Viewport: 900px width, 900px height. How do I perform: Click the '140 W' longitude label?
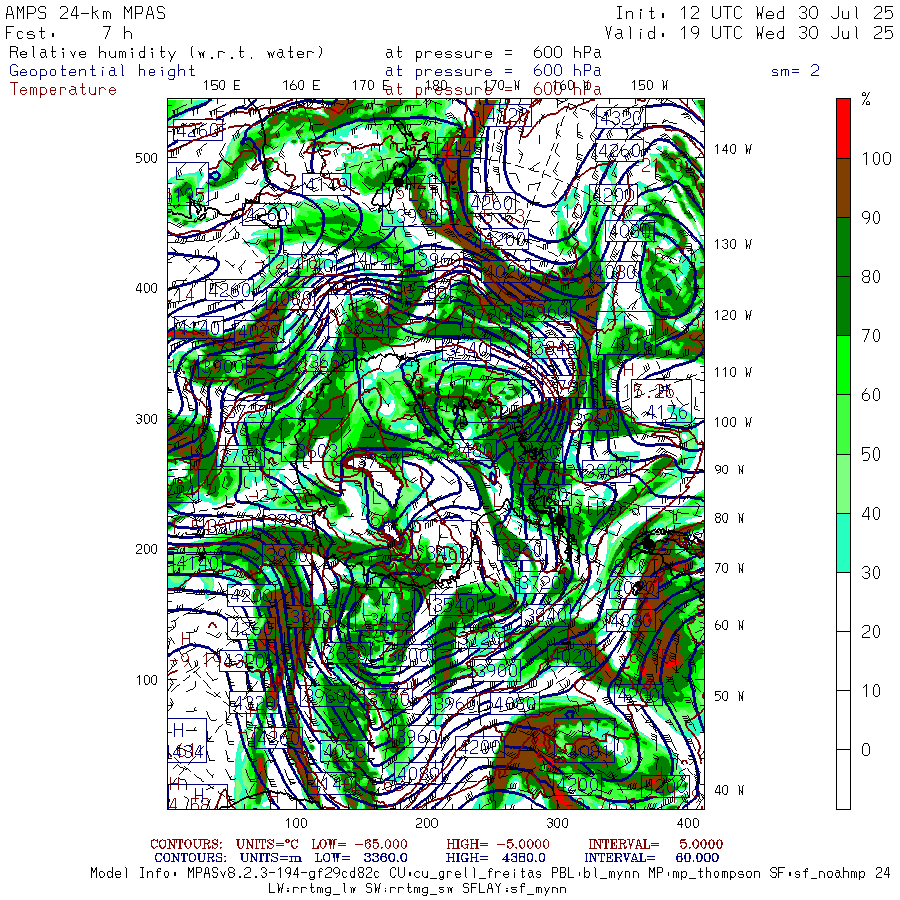(x=732, y=149)
